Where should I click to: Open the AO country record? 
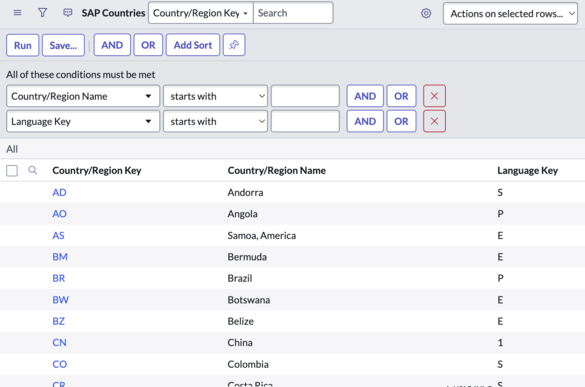click(x=59, y=214)
